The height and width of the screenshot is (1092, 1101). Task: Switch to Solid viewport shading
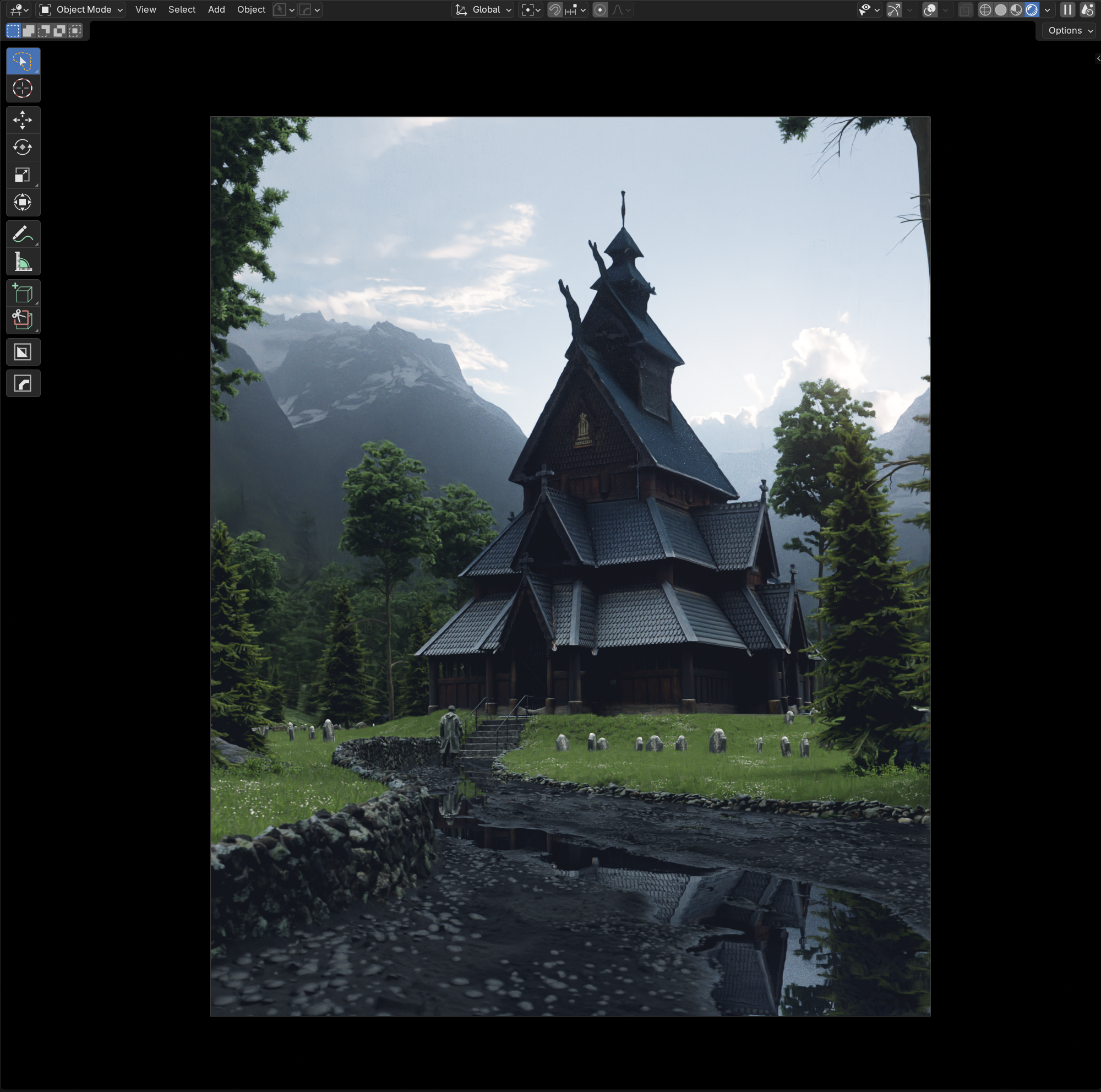(1001, 10)
